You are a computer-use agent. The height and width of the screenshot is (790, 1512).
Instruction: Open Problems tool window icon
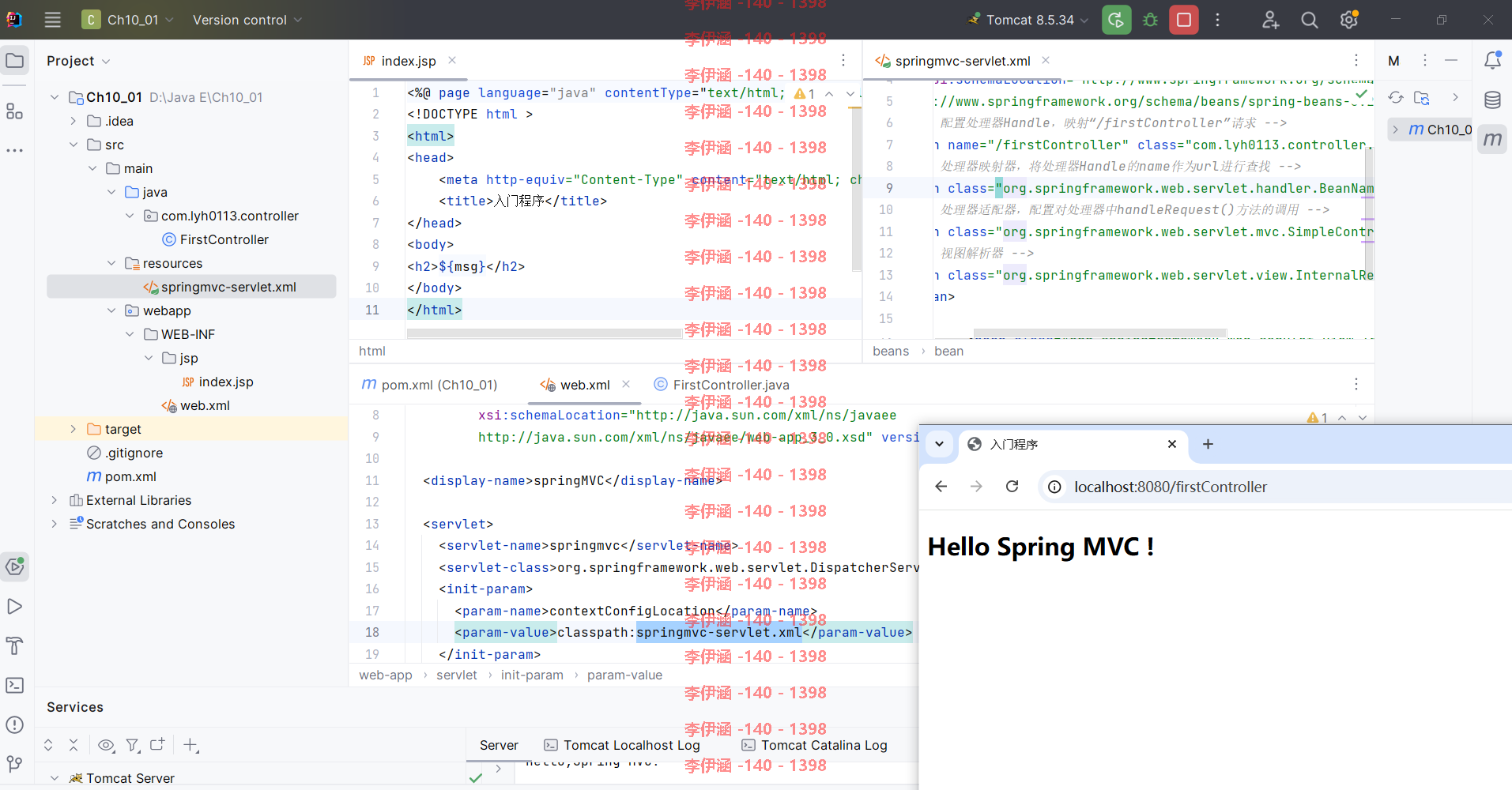click(x=15, y=724)
